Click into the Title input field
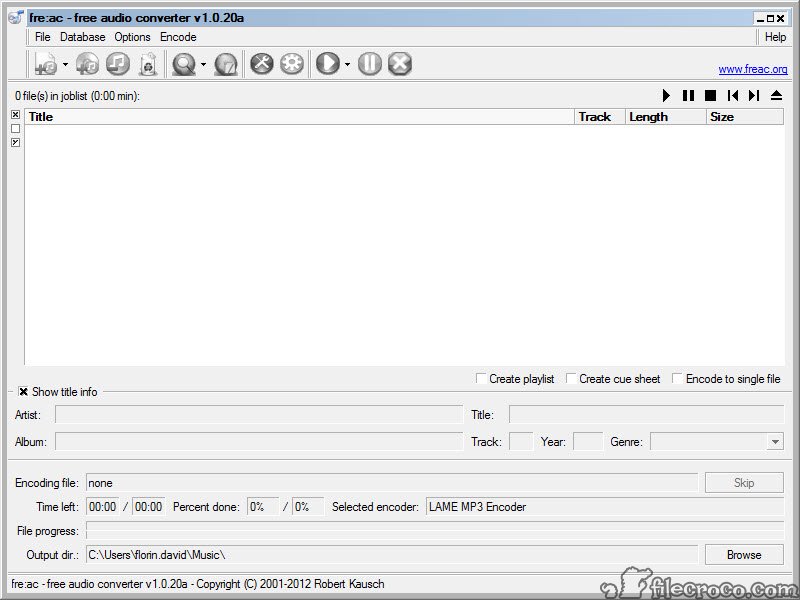This screenshot has height=600, width=800. 646,414
